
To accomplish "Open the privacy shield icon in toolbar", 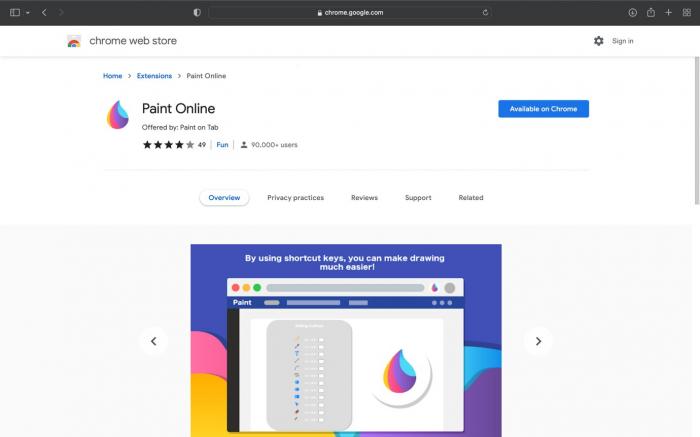I will tap(197, 12).
